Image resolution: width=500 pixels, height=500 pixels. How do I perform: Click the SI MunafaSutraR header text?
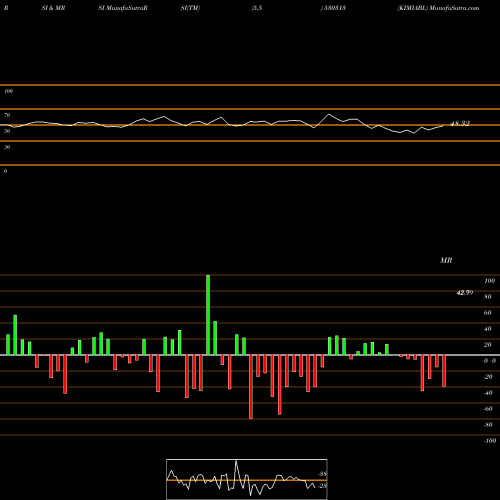[x=123, y=8]
